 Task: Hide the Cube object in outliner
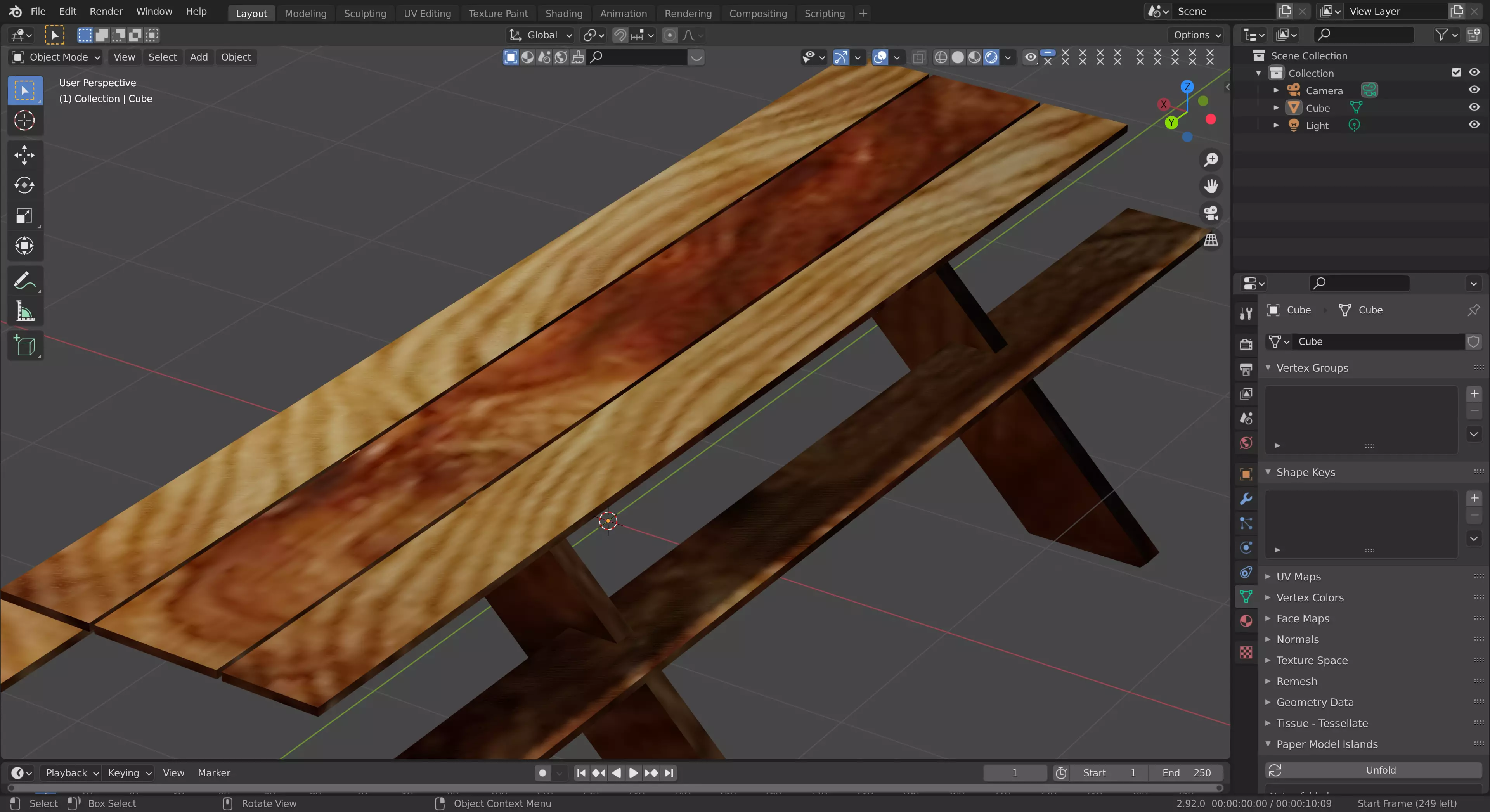click(x=1474, y=107)
